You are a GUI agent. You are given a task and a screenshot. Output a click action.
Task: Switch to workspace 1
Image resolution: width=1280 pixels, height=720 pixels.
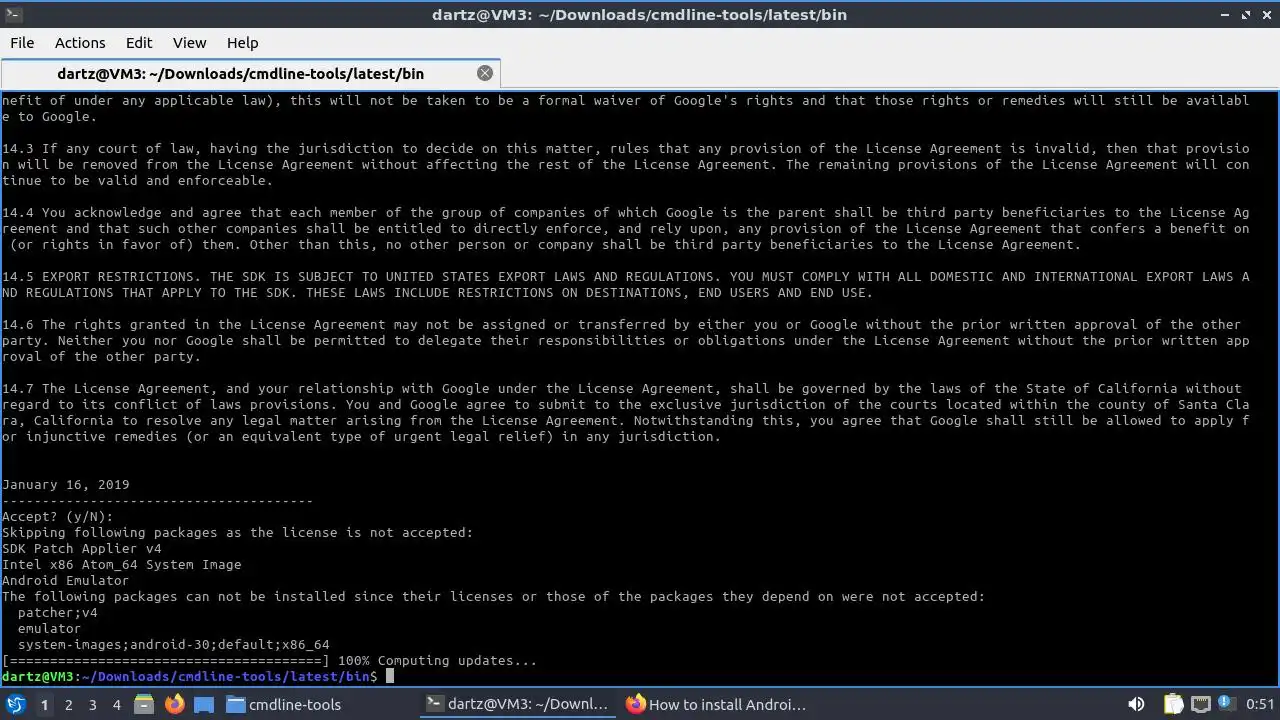(44, 704)
